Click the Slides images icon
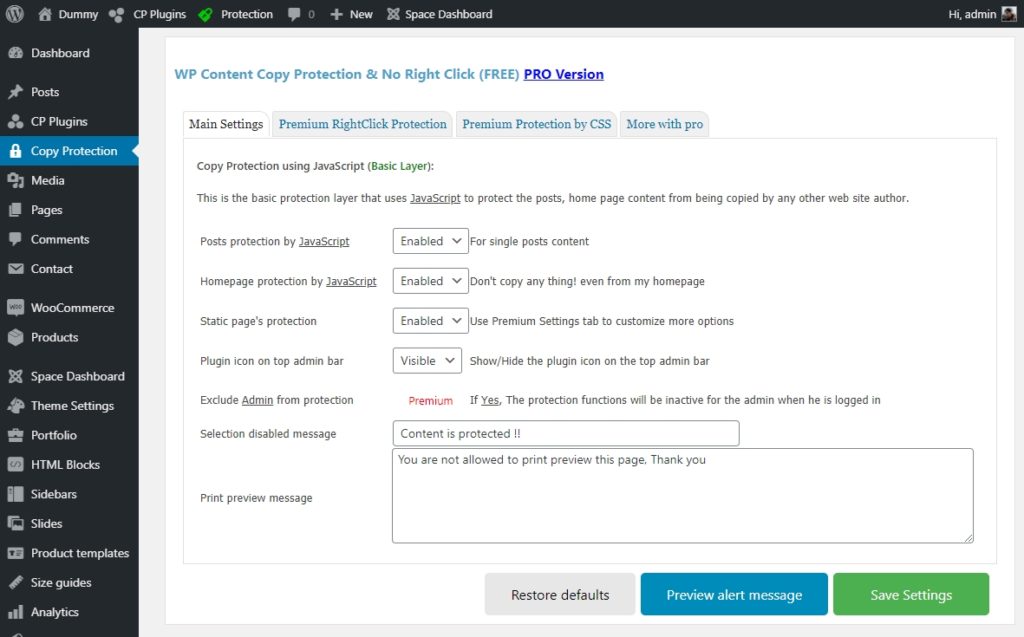 point(16,523)
